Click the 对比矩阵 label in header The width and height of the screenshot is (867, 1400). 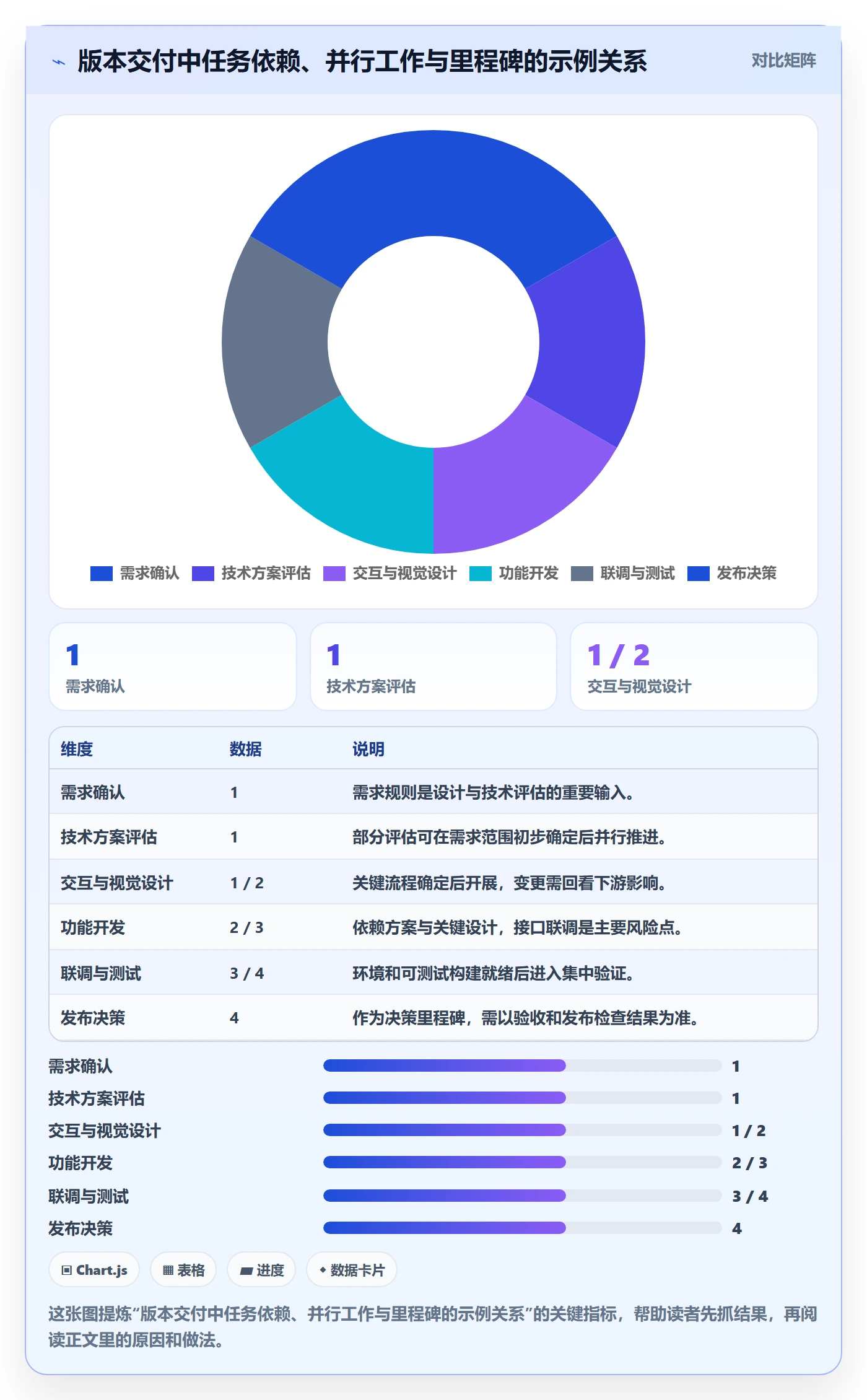tap(783, 61)
